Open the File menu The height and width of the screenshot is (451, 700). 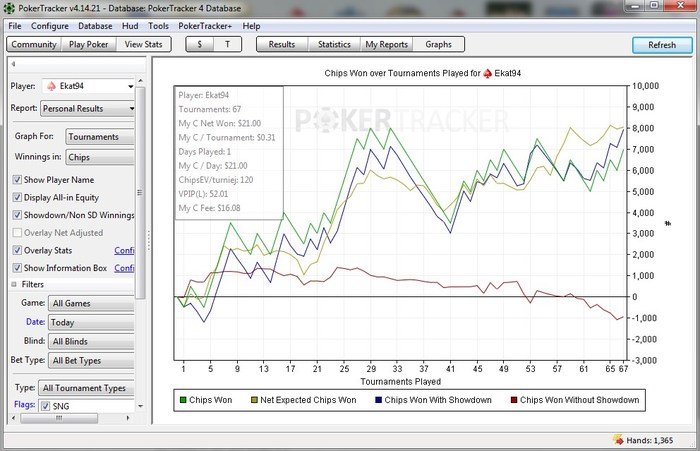[x=15, y=26]
